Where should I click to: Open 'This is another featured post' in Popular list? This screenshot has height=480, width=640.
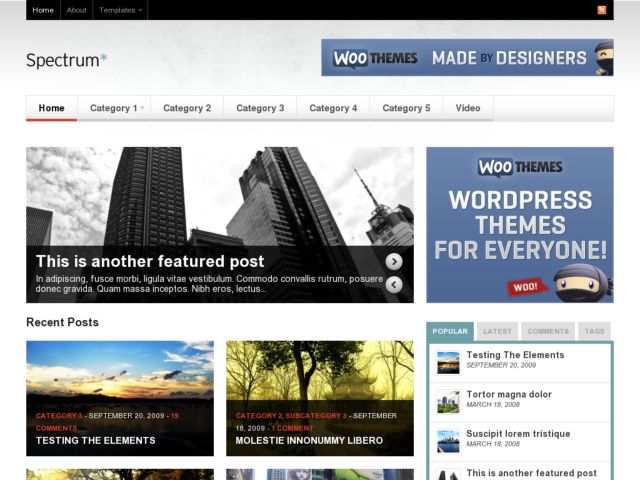(x=531, y=473)
